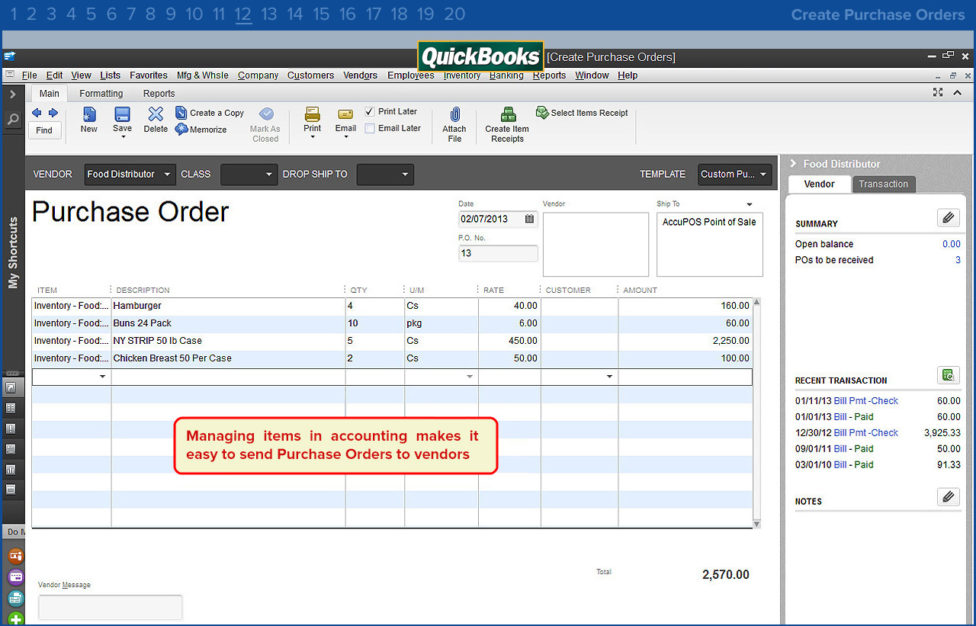Open the Banking menu
Screen dimensions: 976x626
(506, 75)
